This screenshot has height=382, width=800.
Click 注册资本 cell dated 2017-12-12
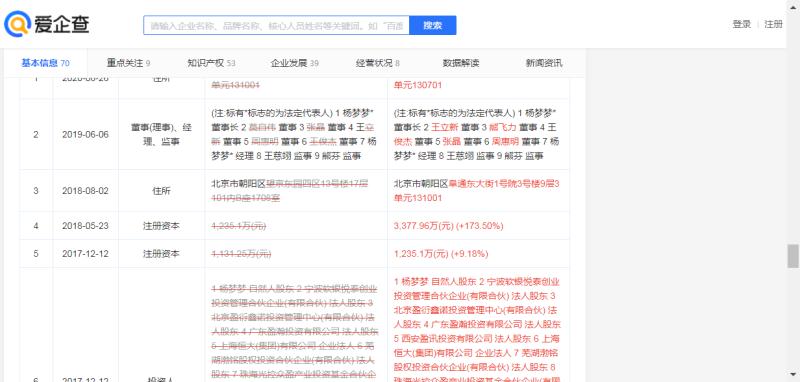click(x=161, y=253)
